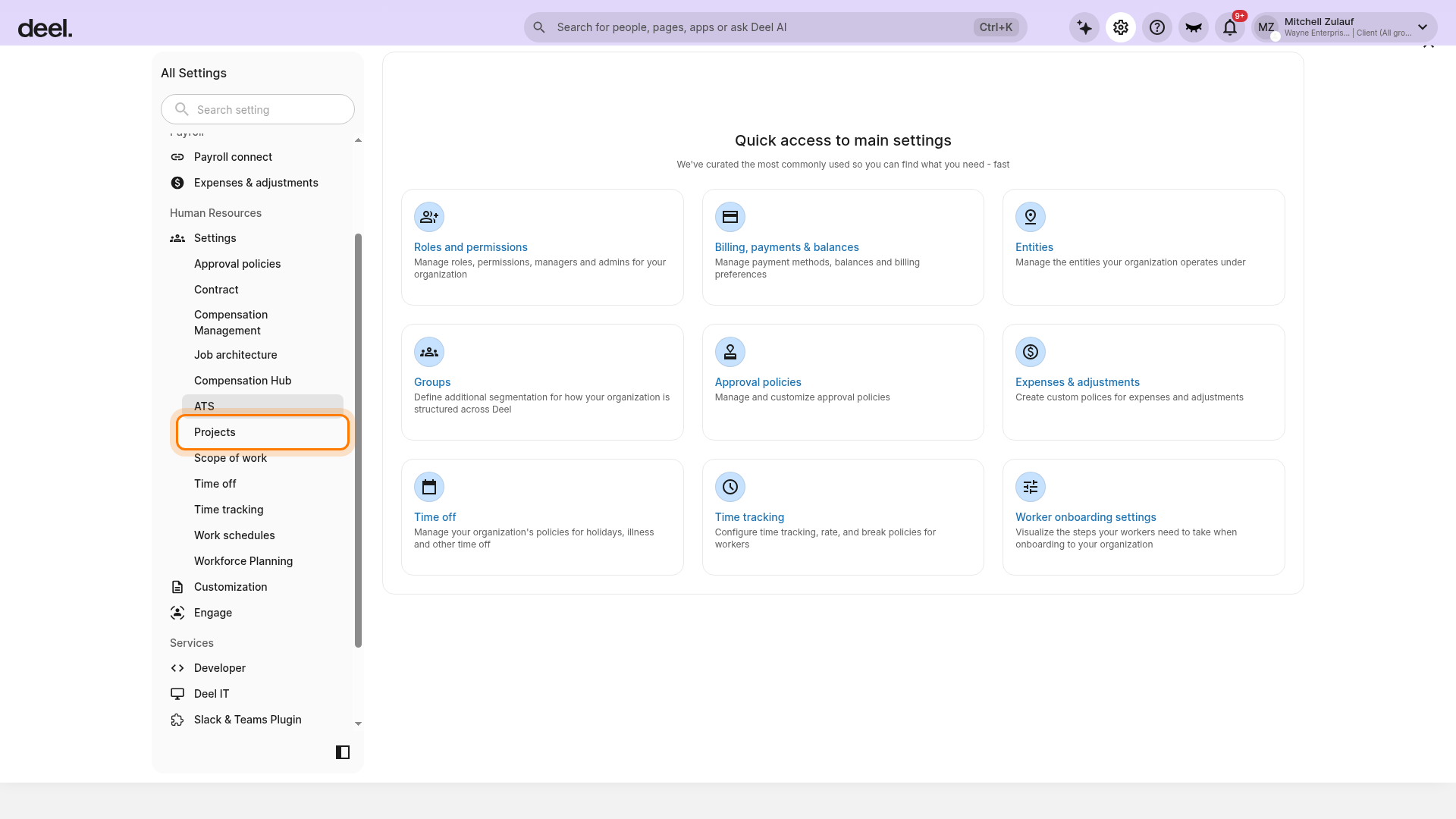Select Compensation Management in sidebar
The image size is (1456, 819).
pyautogui.click(x=231, y=322)
